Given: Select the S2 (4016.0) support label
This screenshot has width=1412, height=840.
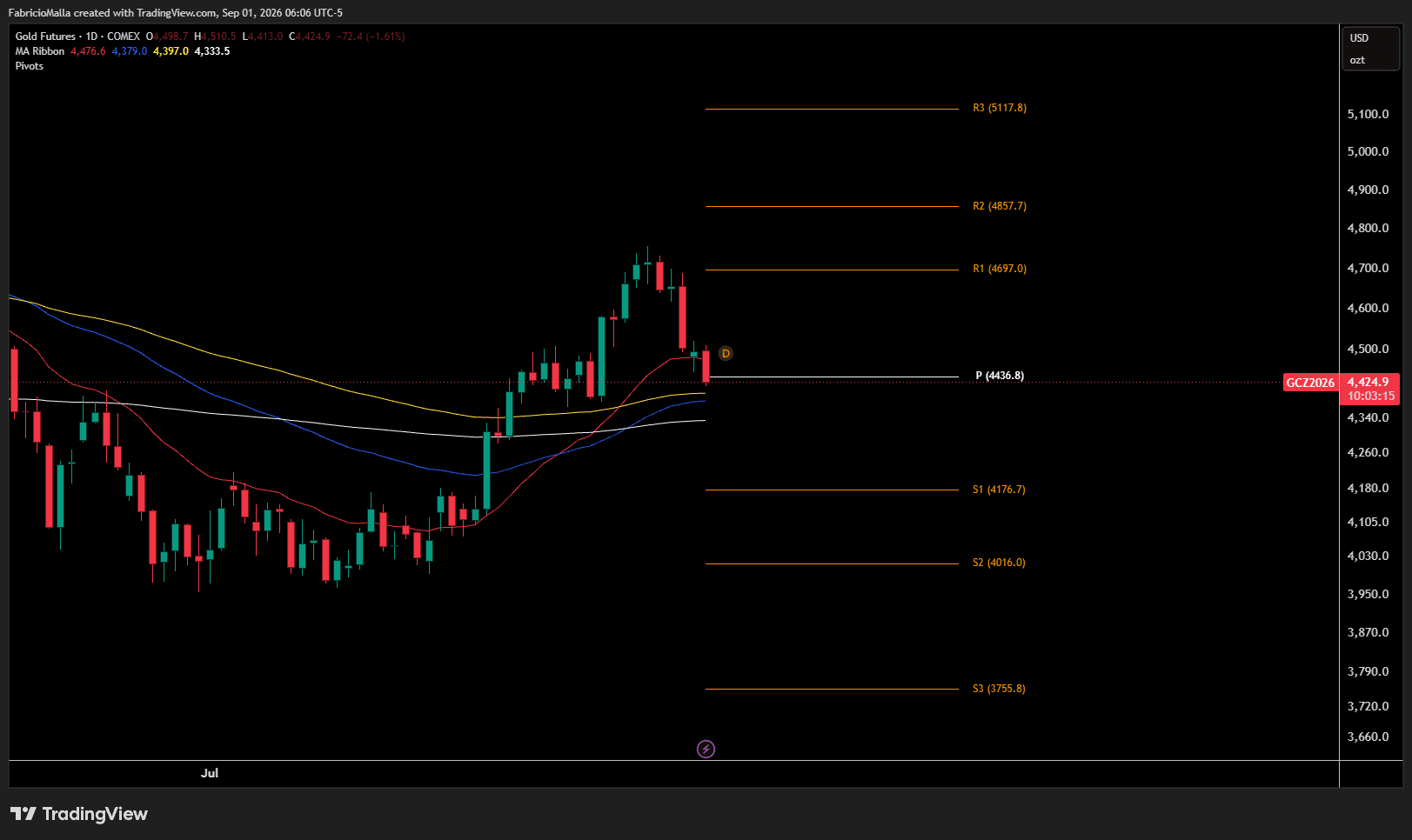Looking at the screenshot, I should pos(999,563).
